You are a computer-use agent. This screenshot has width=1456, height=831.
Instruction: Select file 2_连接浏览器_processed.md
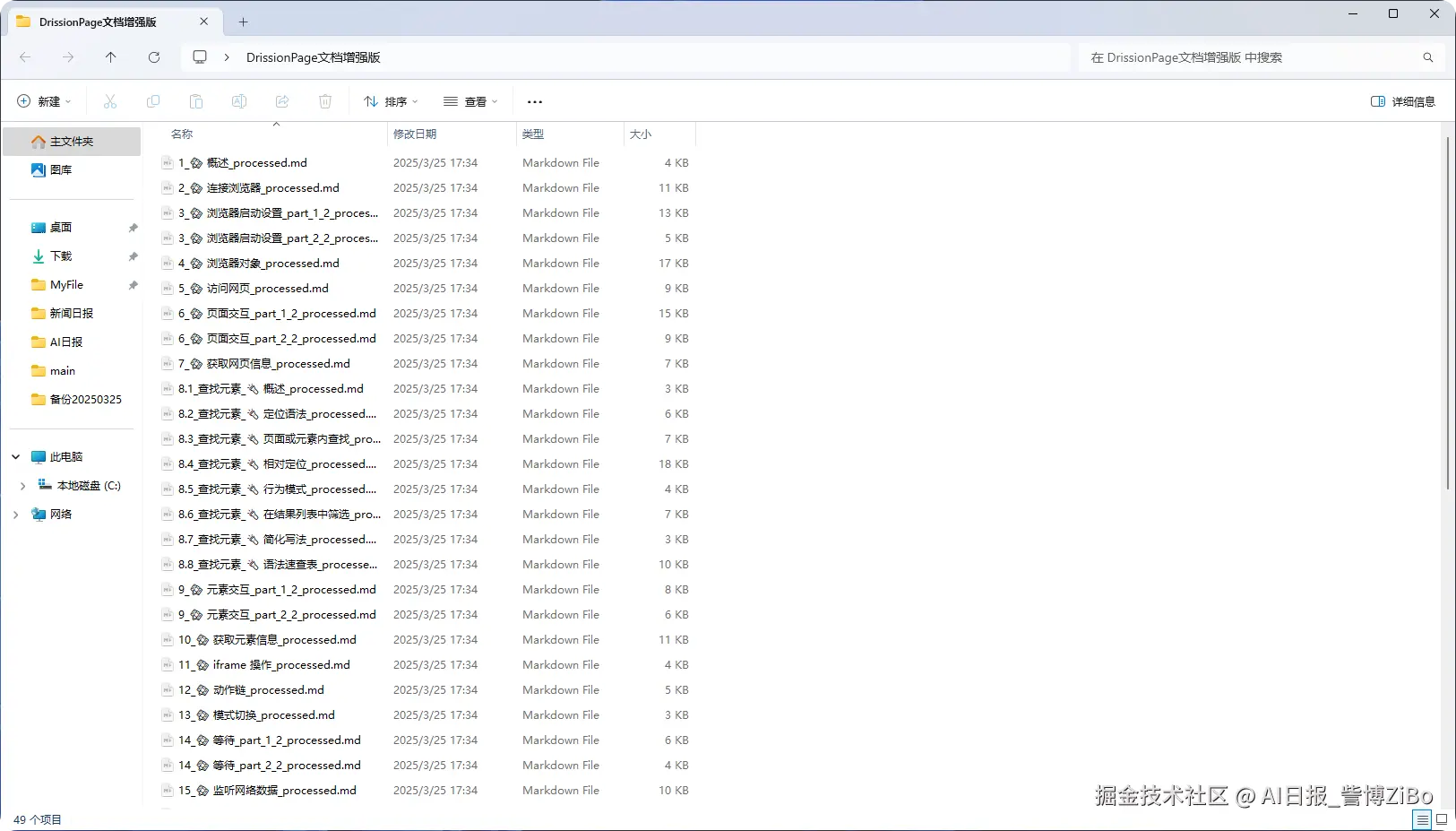pos(428,188)
